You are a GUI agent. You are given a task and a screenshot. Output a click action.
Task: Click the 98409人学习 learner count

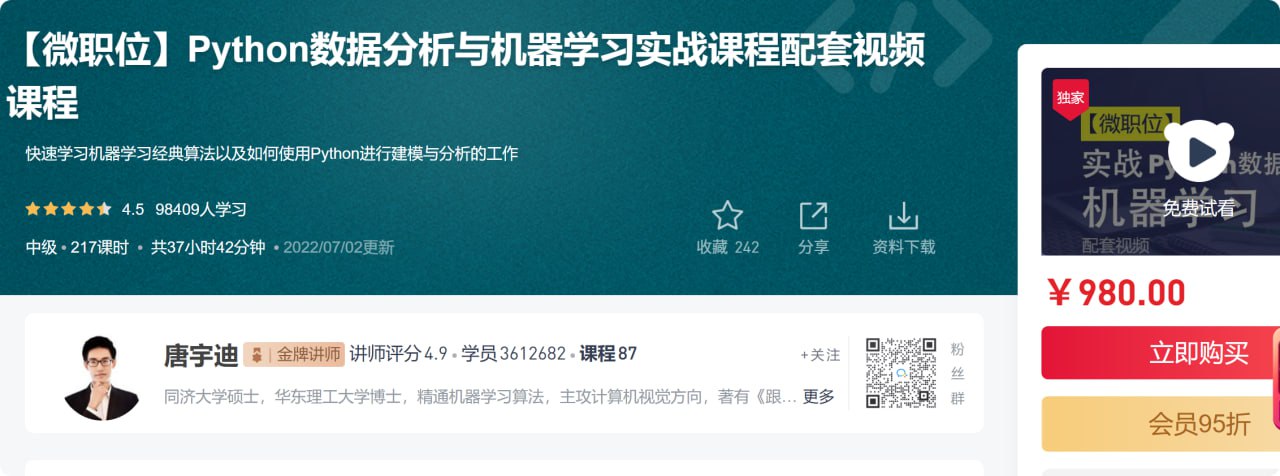pos(201,209)
